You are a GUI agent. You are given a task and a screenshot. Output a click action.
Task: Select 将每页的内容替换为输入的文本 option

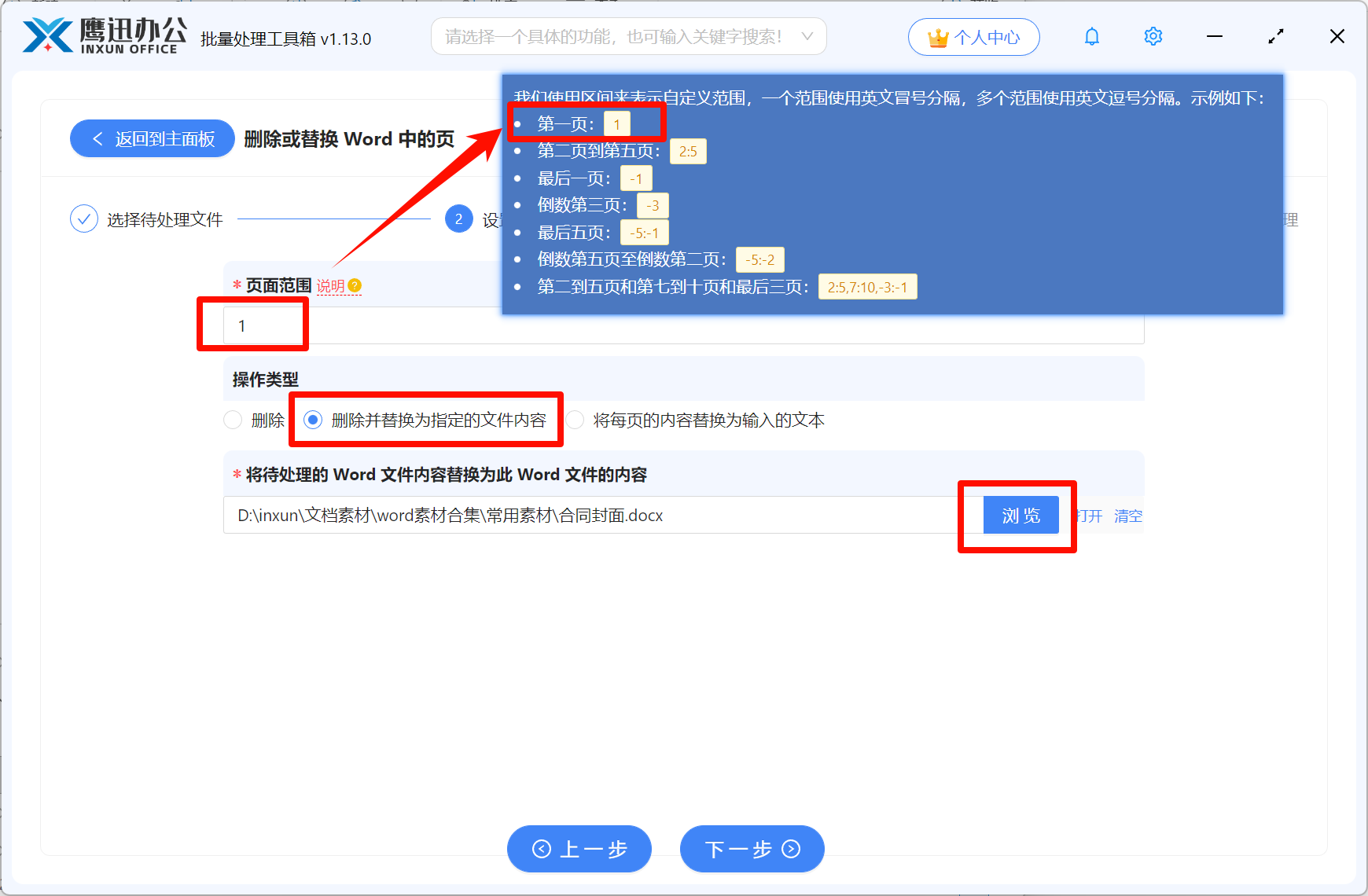point(575,420)
